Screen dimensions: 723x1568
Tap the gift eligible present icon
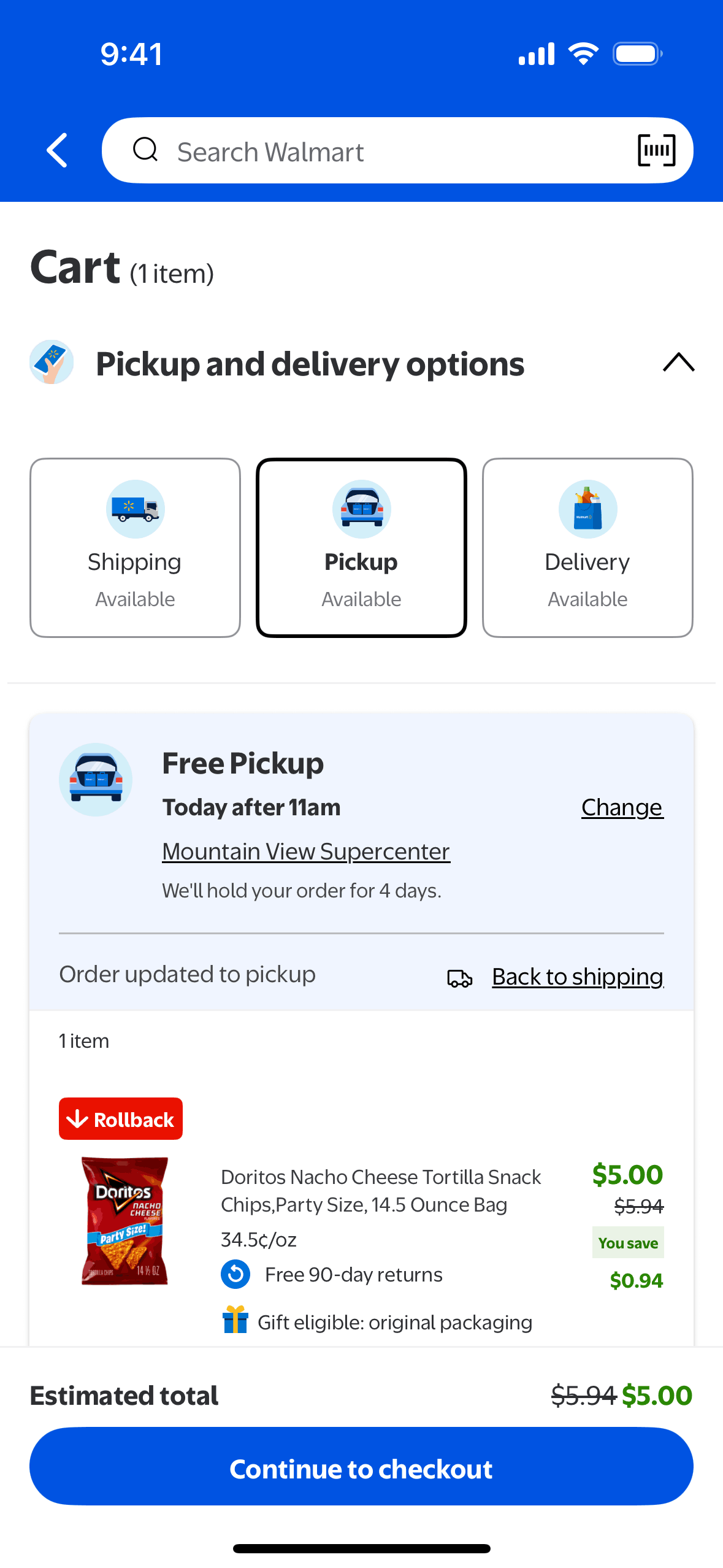click(x=235, y=1320)
